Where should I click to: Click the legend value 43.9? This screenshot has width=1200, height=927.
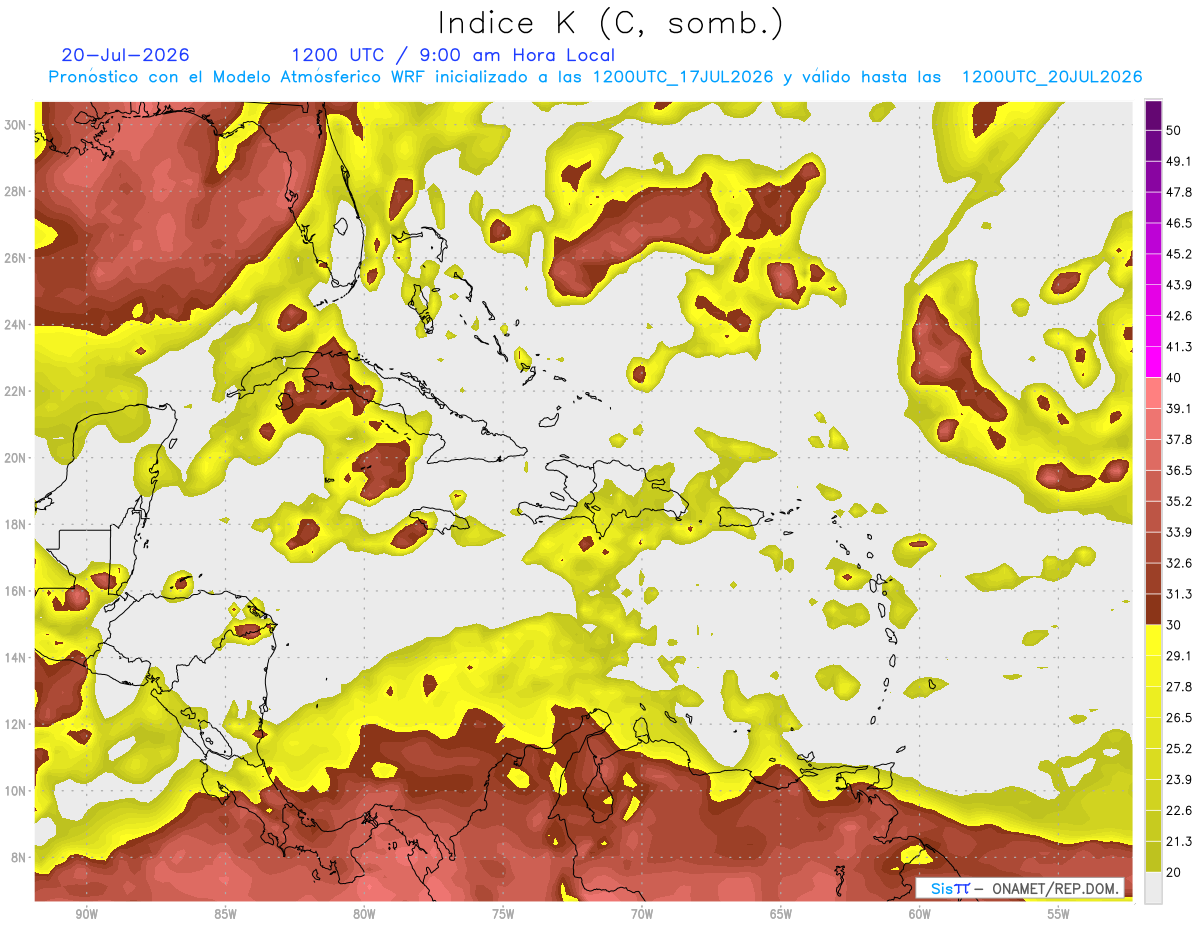[x=1178, y=284]
